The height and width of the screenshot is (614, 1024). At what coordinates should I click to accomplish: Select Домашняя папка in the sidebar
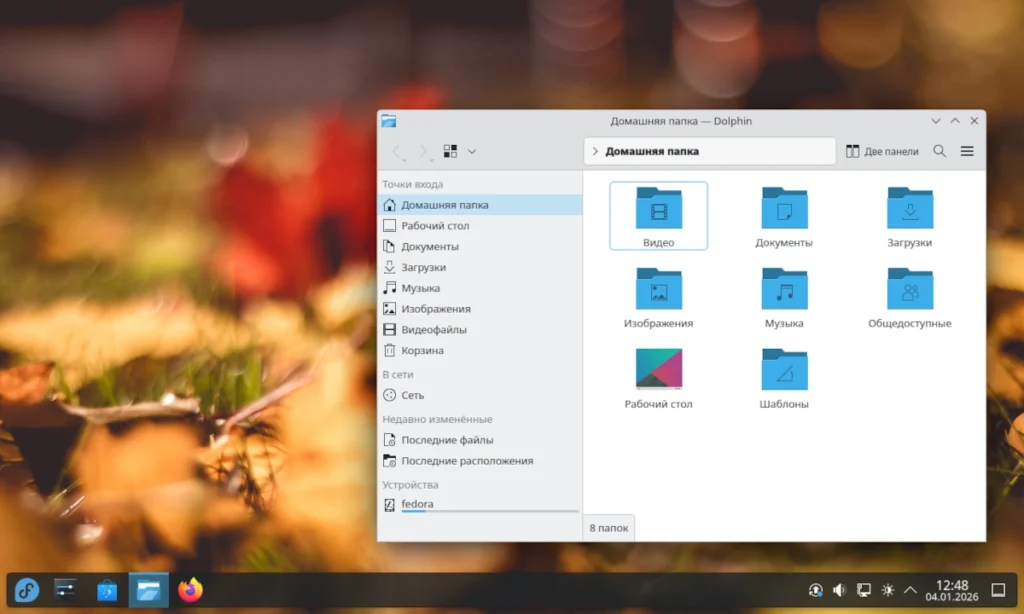[480, 205]
